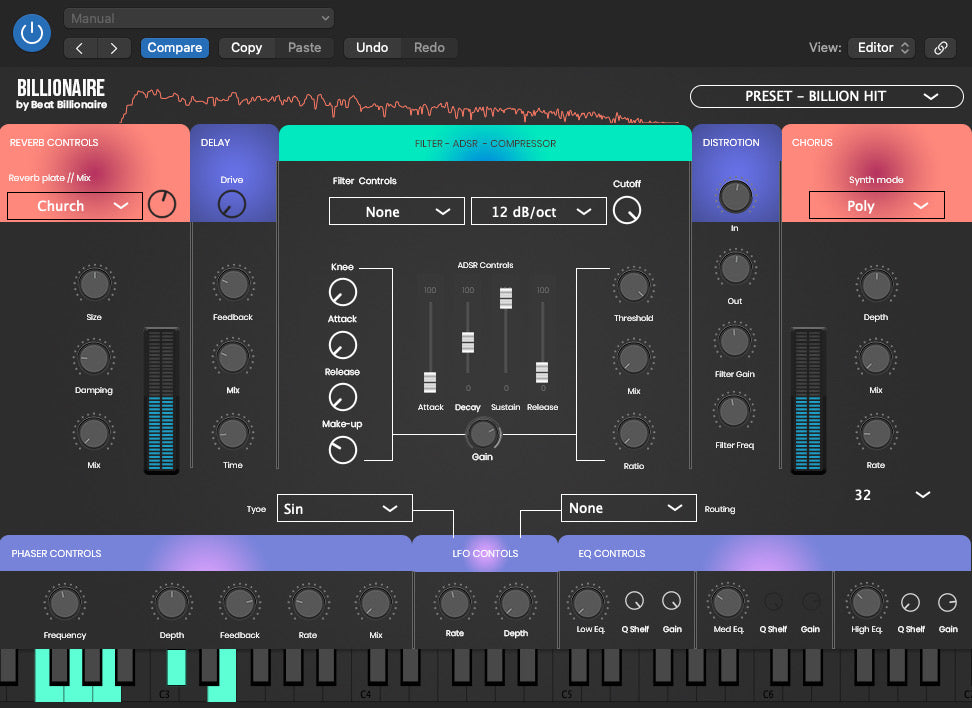Click the ADSR Sustain slider handle
This screenshot has width=972, height=708.
coord(506,298)
